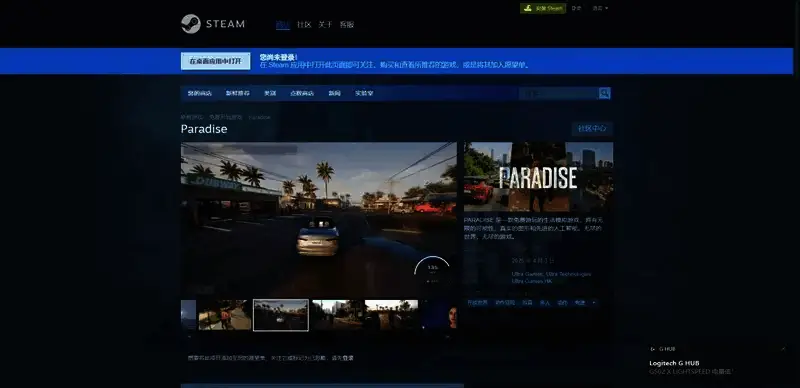Click the 开放世界 open world tag
The image size is (800, 388).
tap(477, 303)
